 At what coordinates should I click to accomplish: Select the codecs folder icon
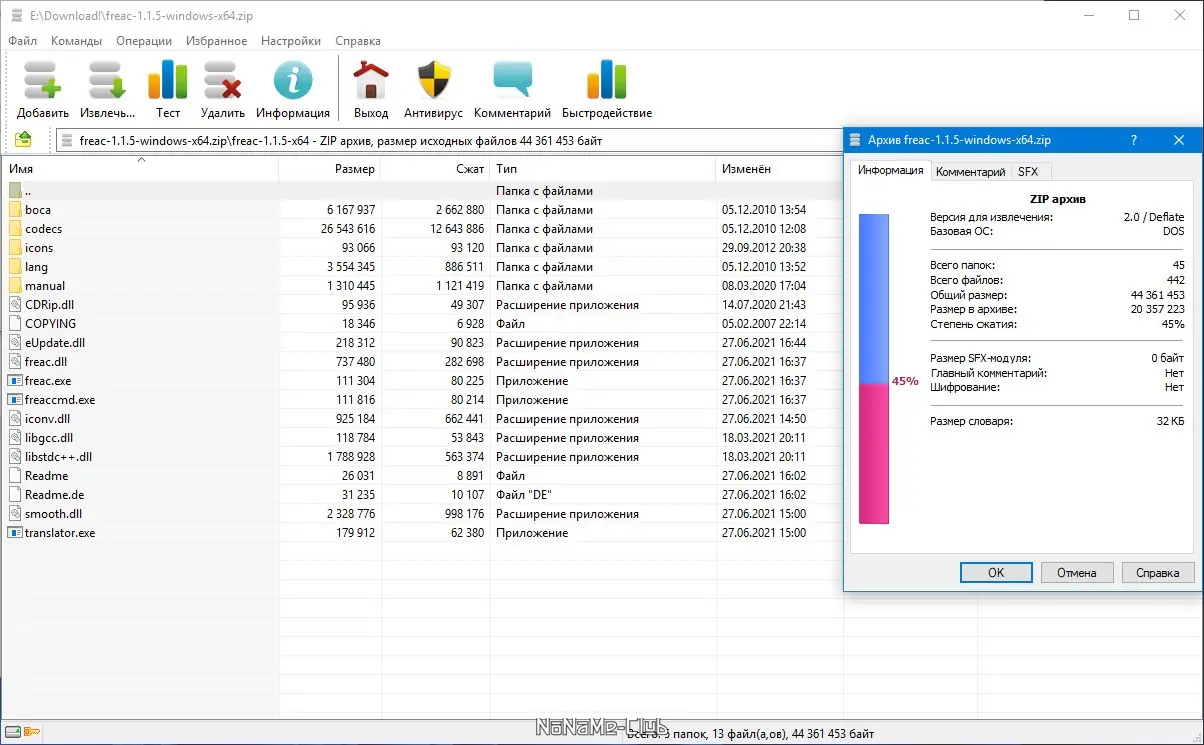pos(15,228)
